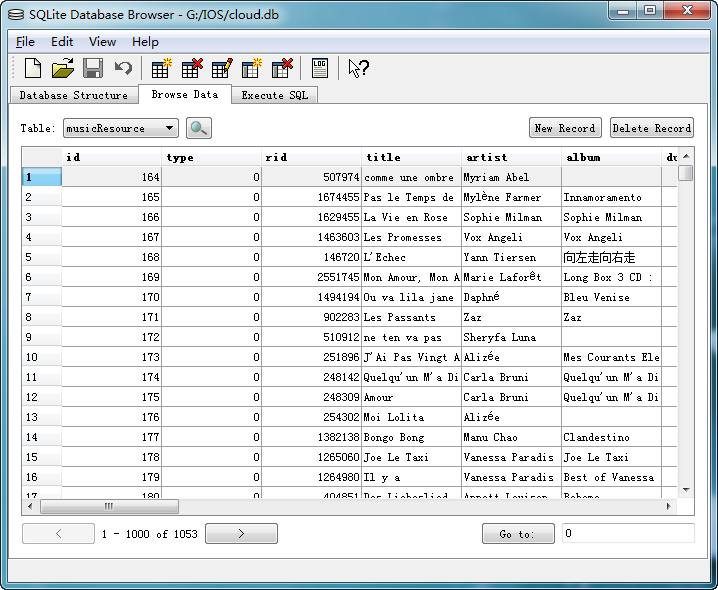Activate the What's This help cursor icon
The width and height of the screenshot is (718, 590).
point(357,68)
